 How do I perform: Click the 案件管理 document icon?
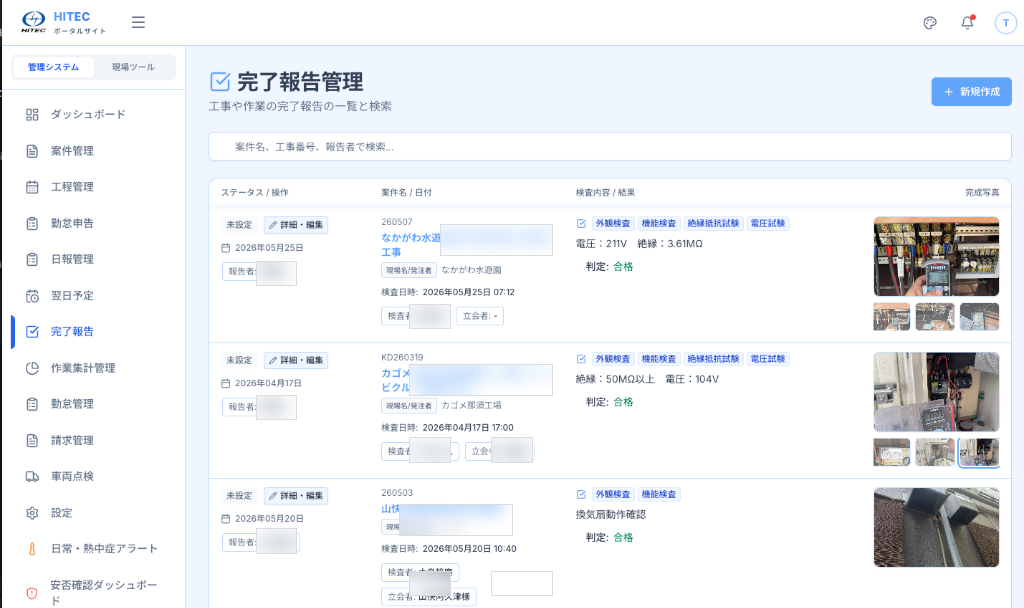click(32, 152)
